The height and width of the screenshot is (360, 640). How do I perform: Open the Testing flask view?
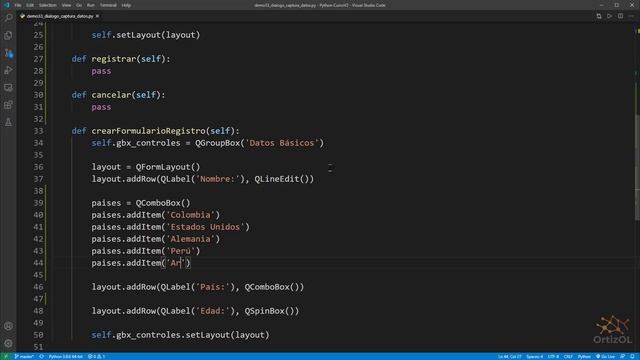point(8,122)
